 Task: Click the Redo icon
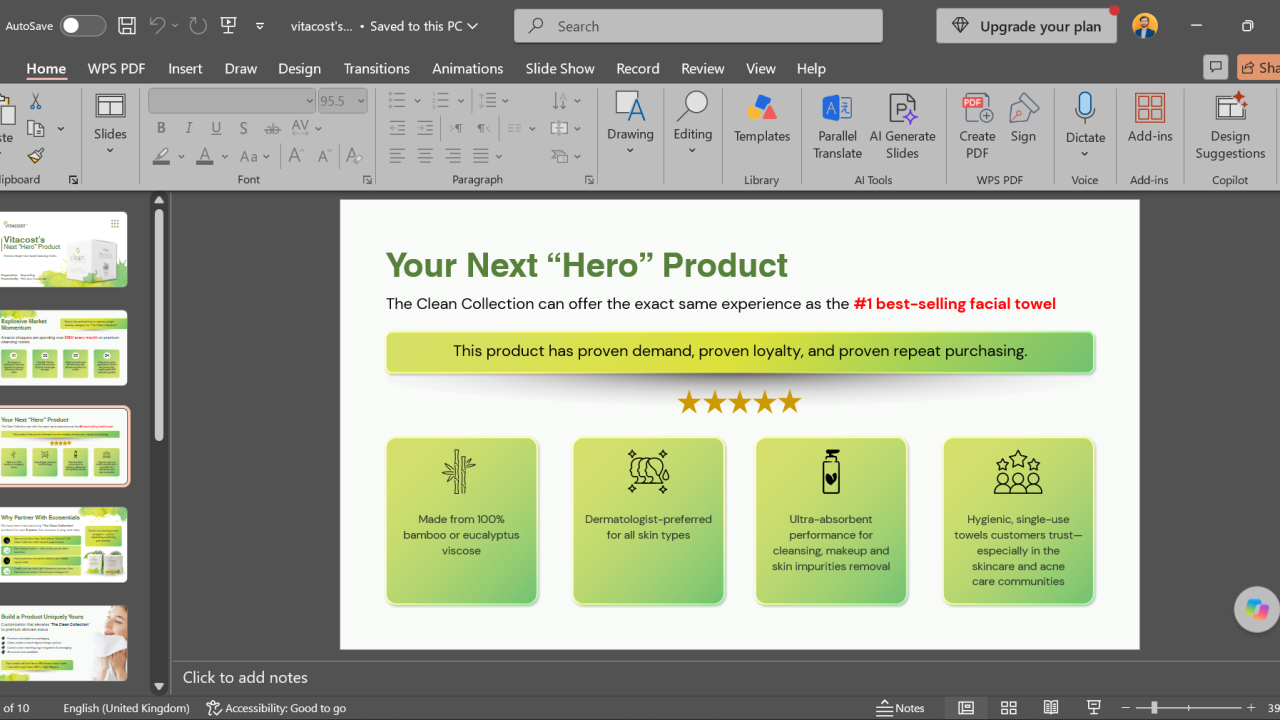(198, 26)
